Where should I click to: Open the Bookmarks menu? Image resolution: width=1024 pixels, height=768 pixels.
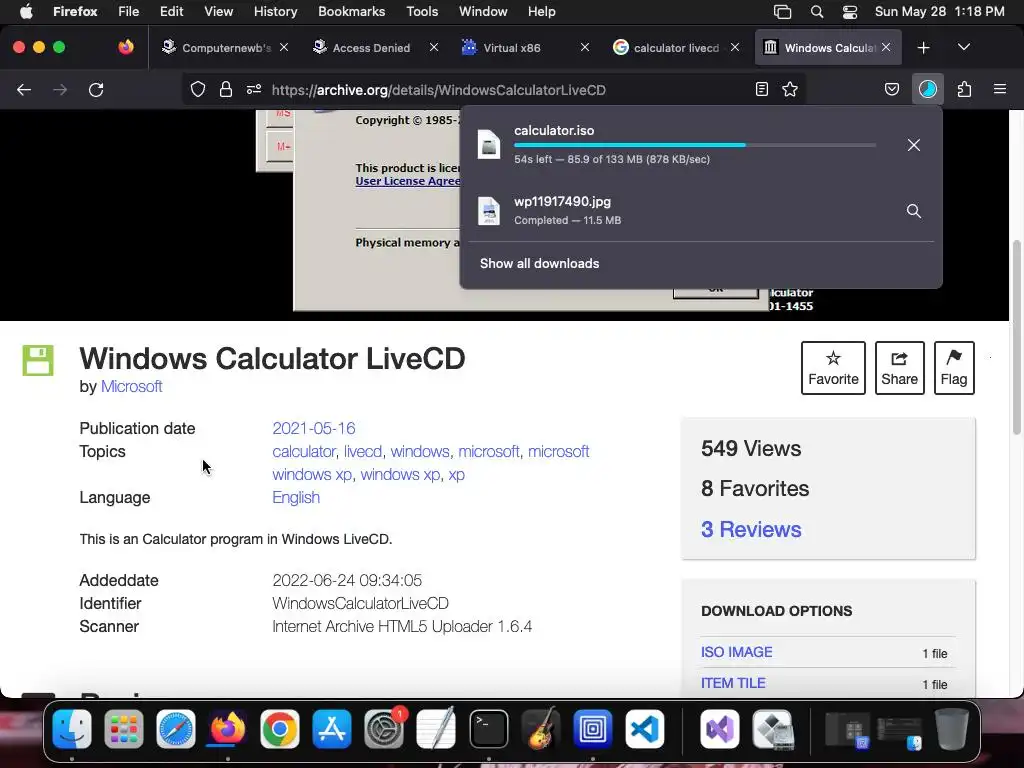point(351,12)
